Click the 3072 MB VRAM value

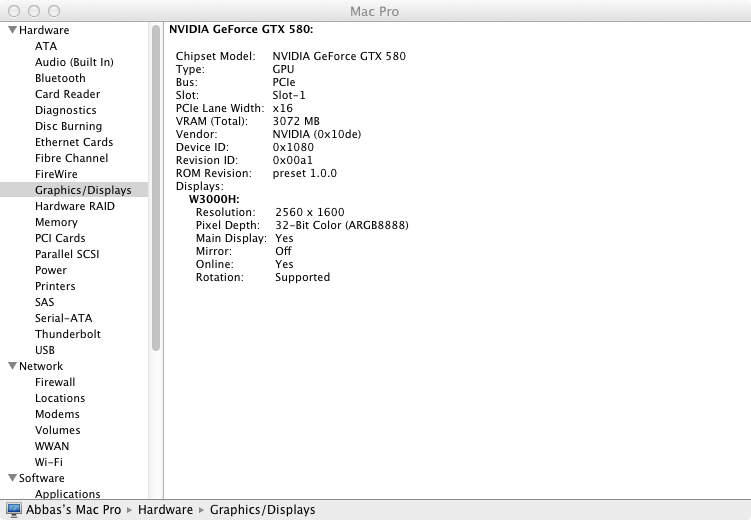point(296,121)
